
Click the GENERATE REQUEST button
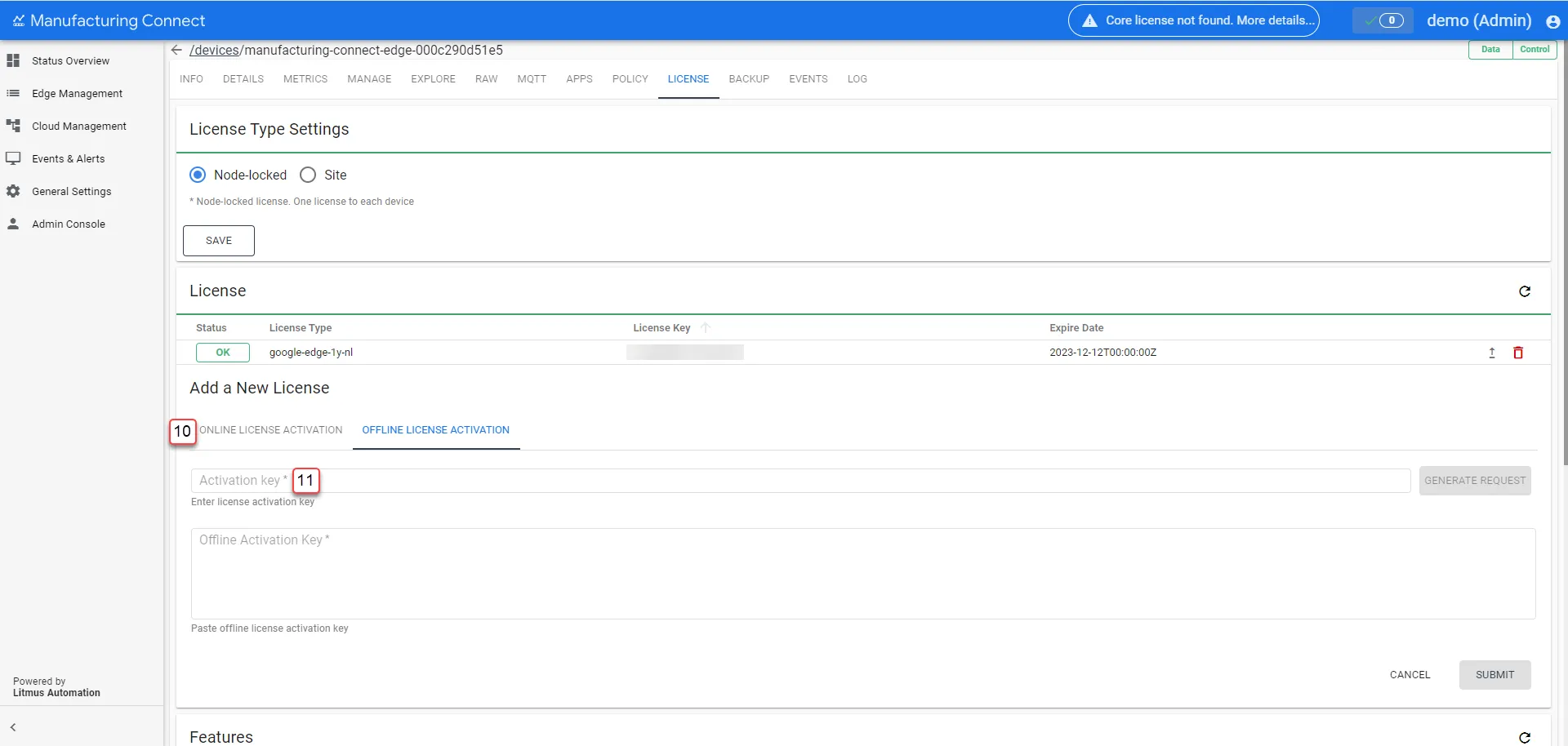pos(1475,481)
